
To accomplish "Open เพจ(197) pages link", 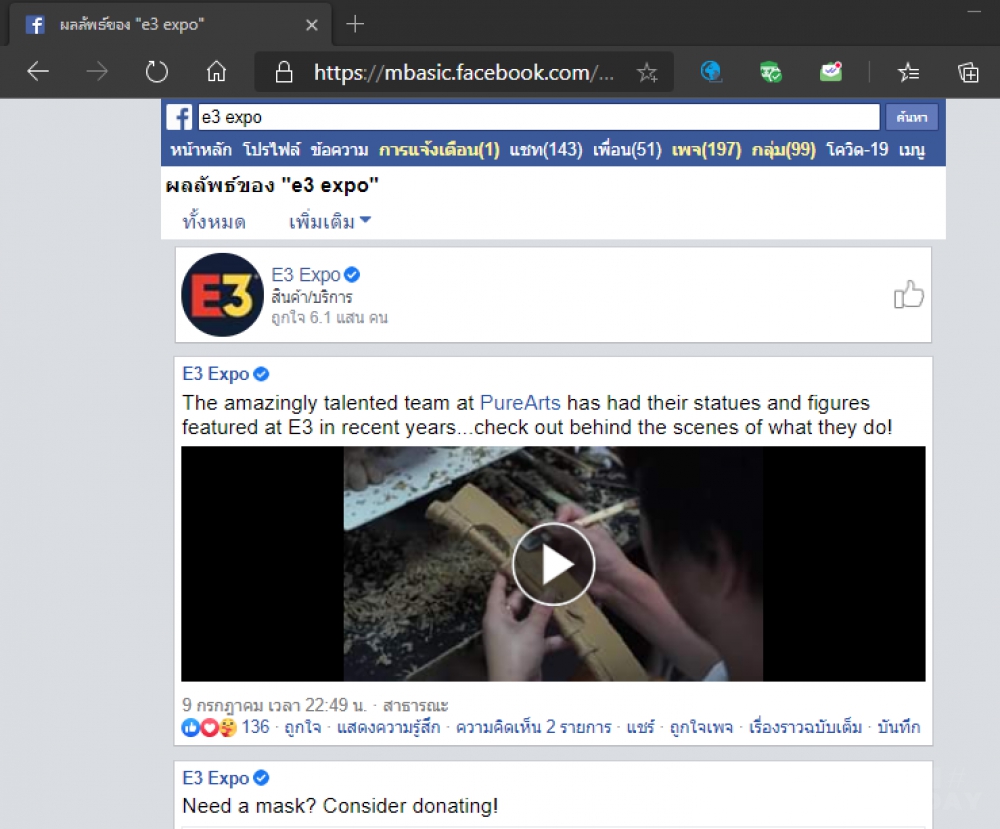I will click(x=707, y=149).
